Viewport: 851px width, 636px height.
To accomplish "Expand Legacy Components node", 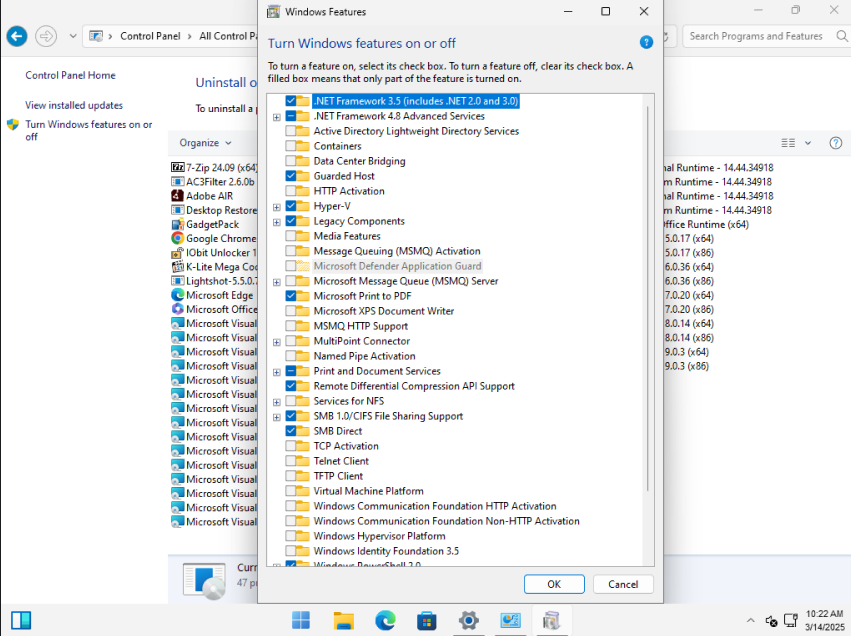I will pos(277,222).
